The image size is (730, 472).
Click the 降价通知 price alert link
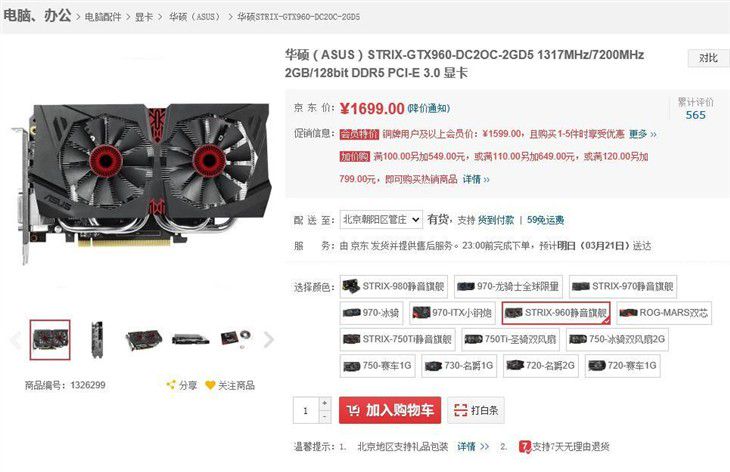(428, 108)
